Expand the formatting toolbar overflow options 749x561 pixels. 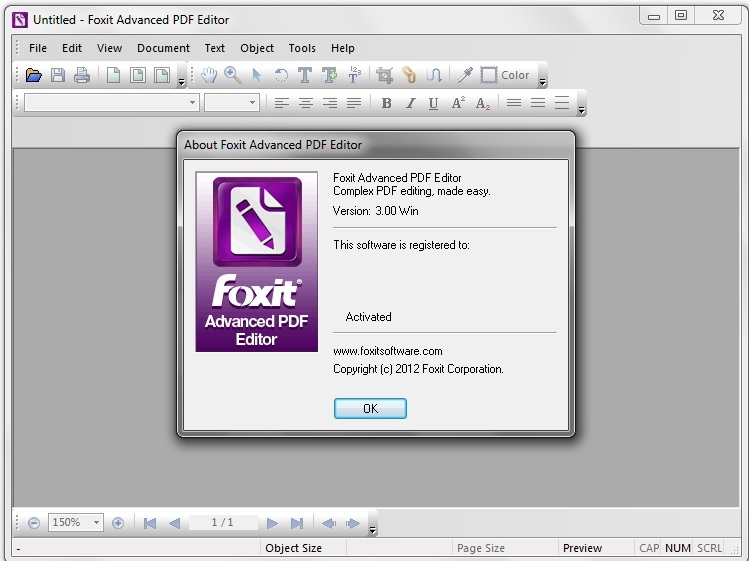click(x=581, y=110)
